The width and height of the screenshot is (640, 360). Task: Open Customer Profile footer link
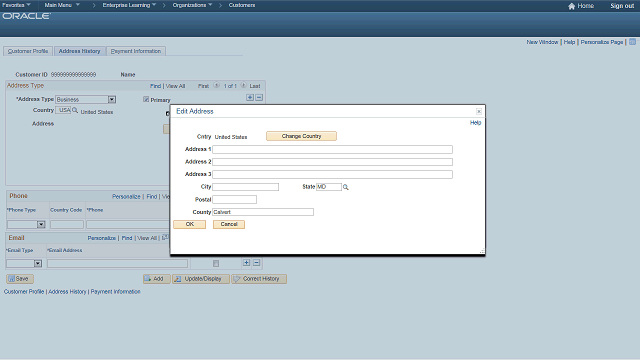pyautogui.click(x=24, y=292)
